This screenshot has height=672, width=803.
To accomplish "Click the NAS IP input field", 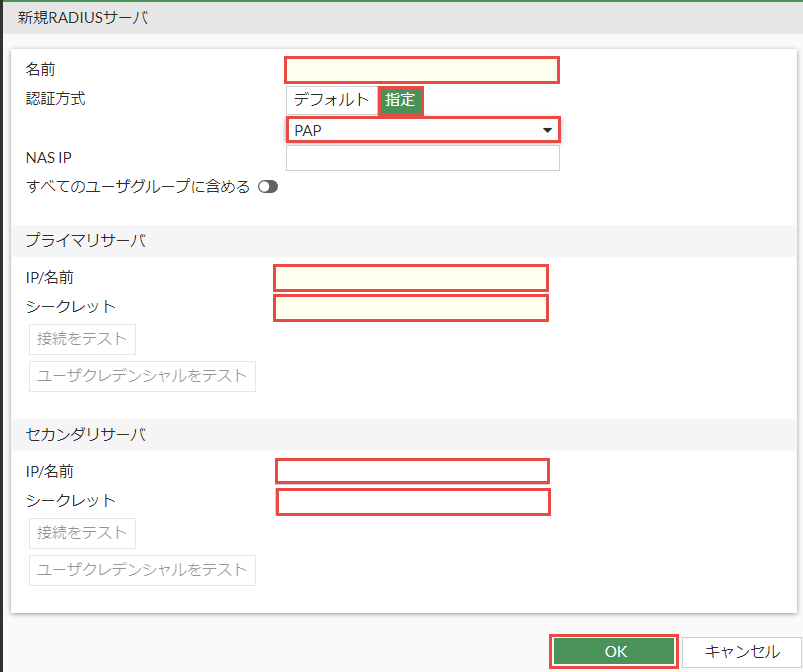I will pos(422,158).
